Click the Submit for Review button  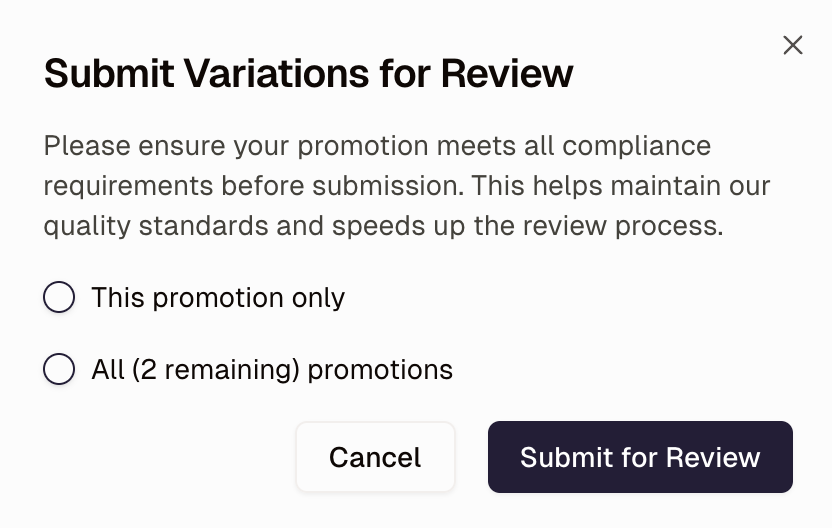coord(640,457)
